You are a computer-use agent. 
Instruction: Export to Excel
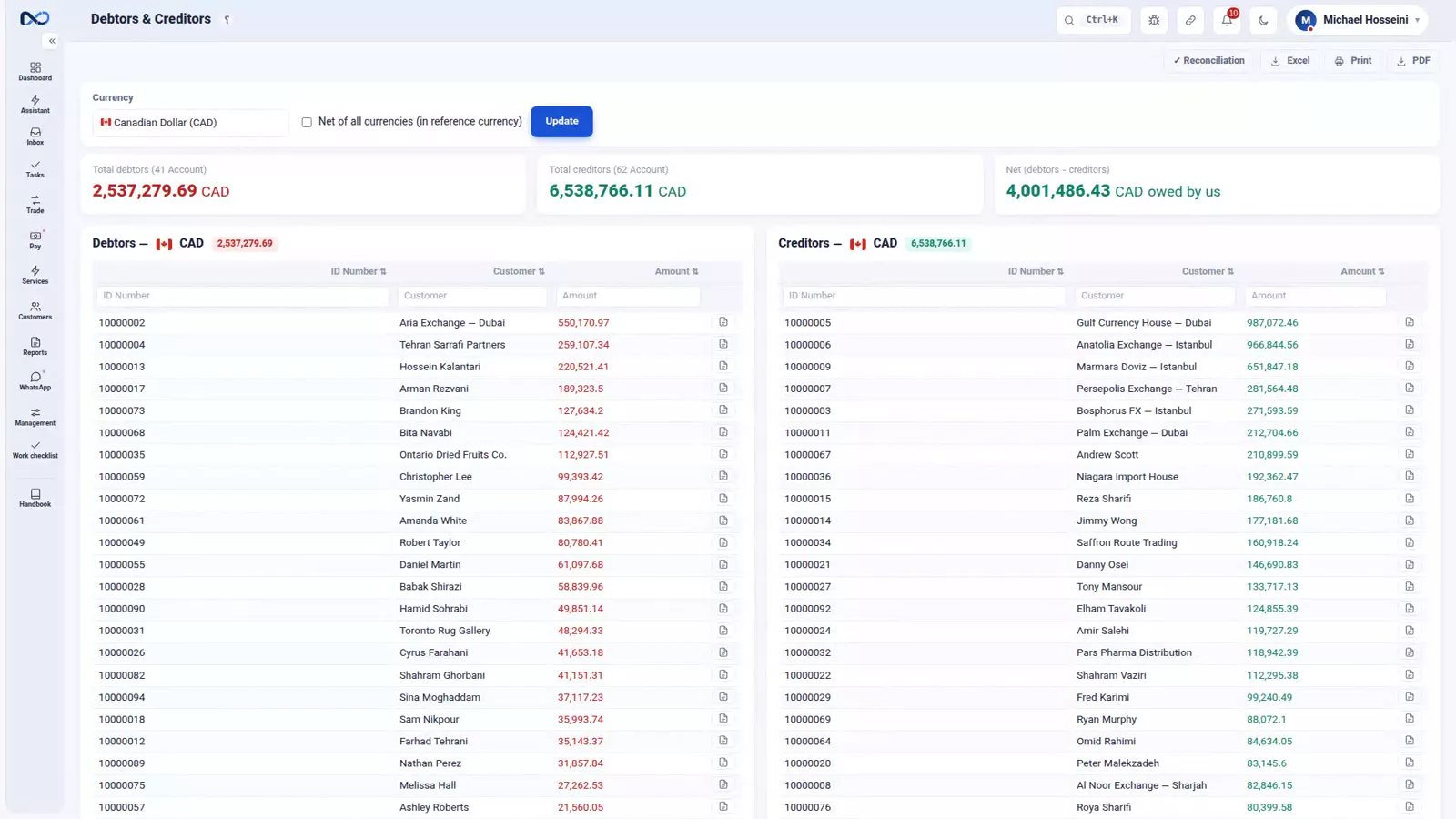pos(1290,61)
